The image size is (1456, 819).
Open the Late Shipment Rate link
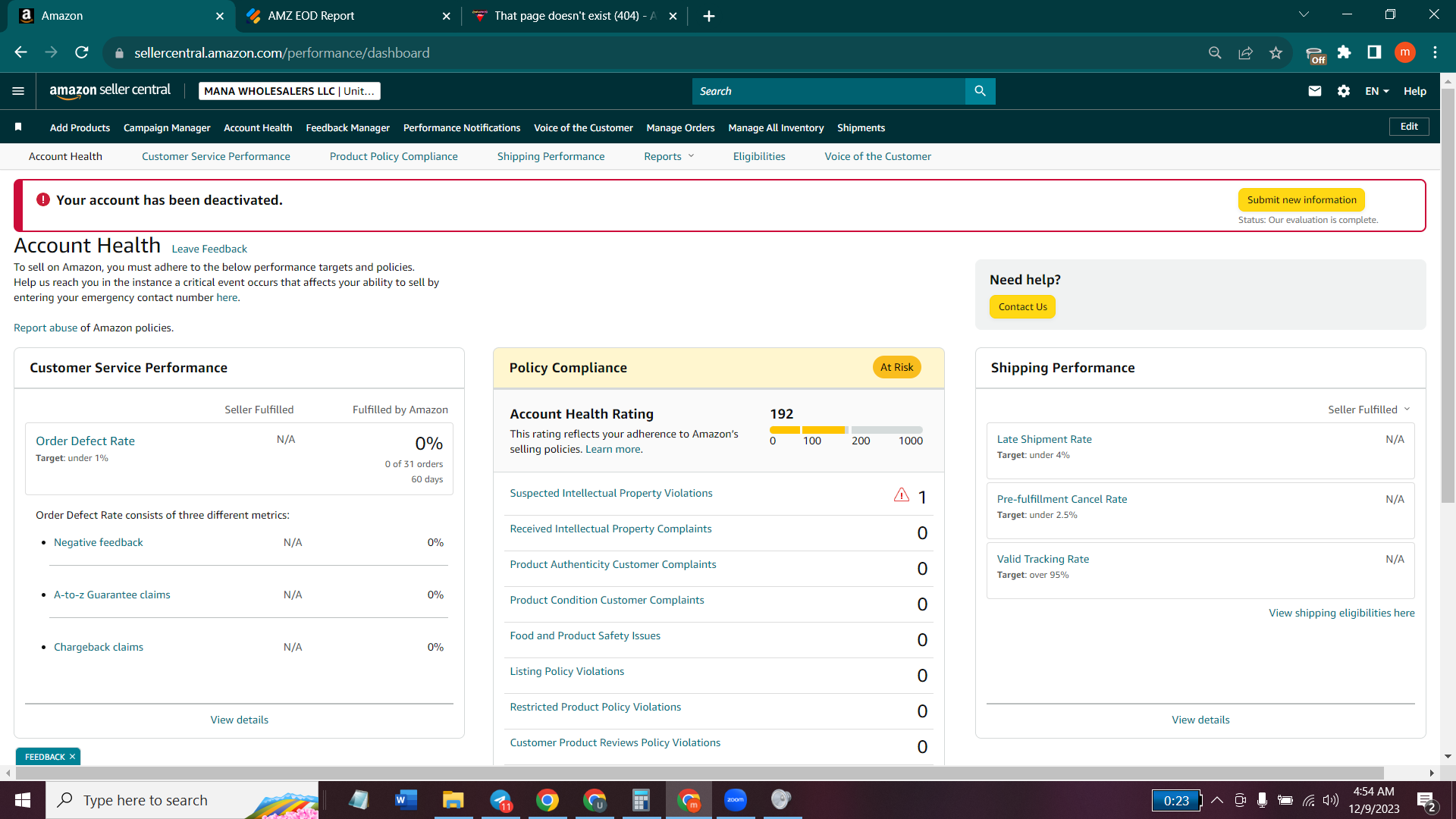point(1044,439)
